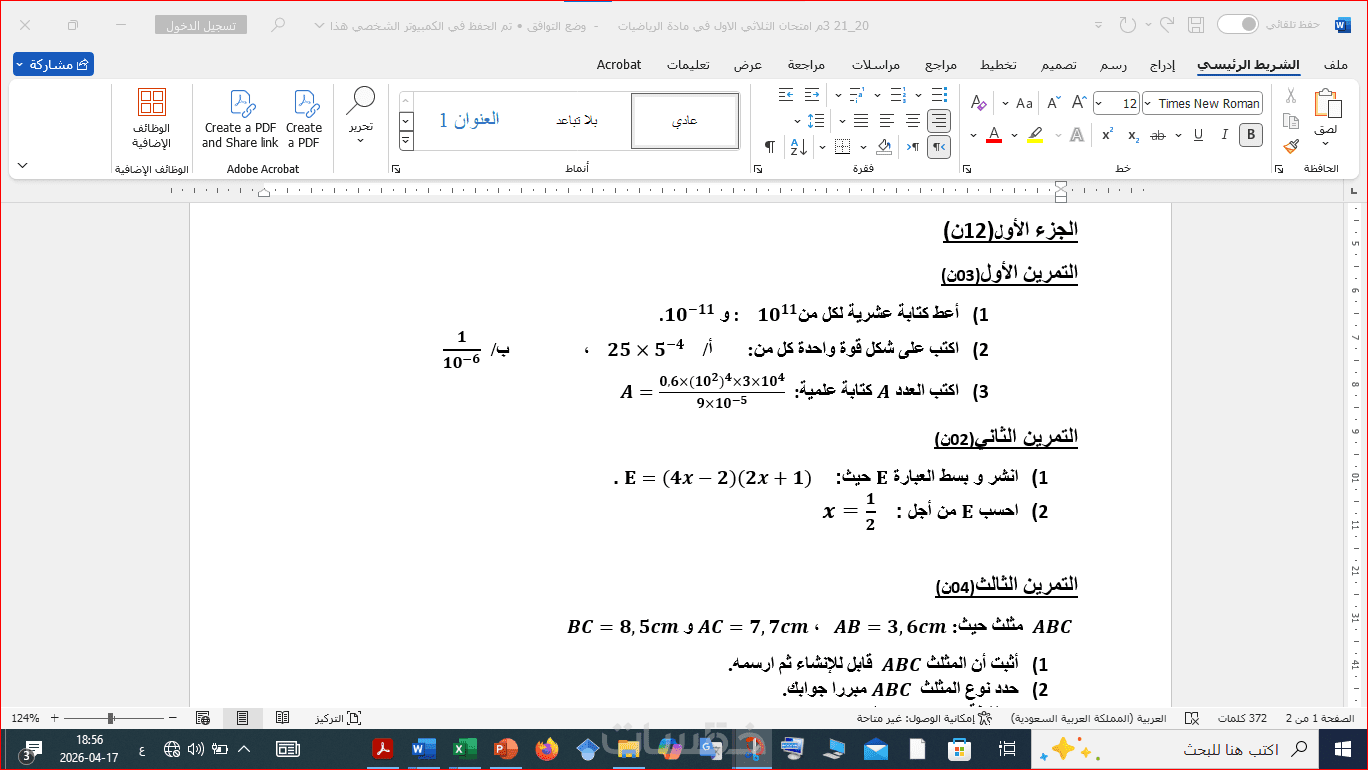This screenshot has width=1368, height=770.
Task: Click the Text Effects outlined A icon
Action: coord(1076,135)
